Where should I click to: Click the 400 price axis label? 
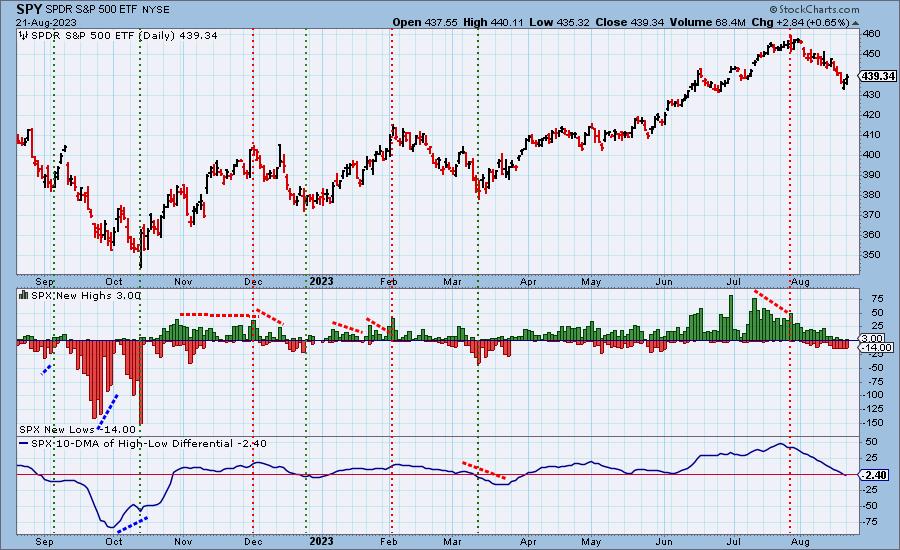point(871,154)
